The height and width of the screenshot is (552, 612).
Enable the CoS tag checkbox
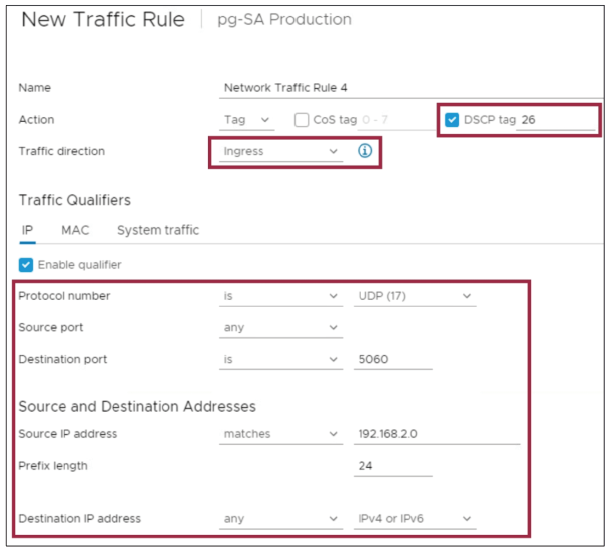point(302,120)
